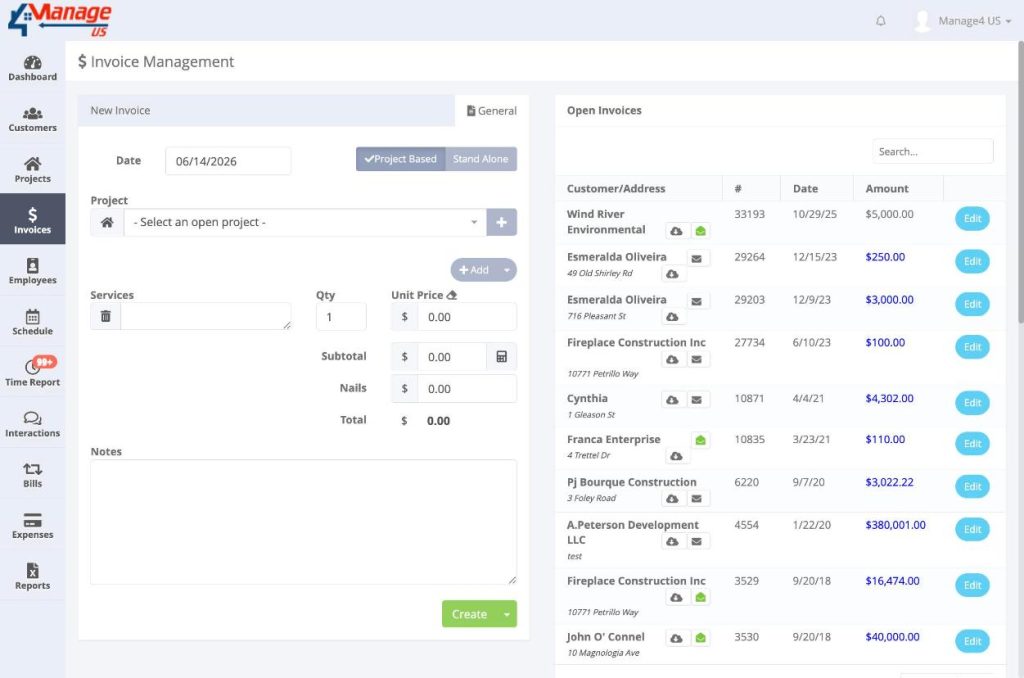Click the notification bell icon
Viewport: 1024px width, 678px height.
click(880, 21)
